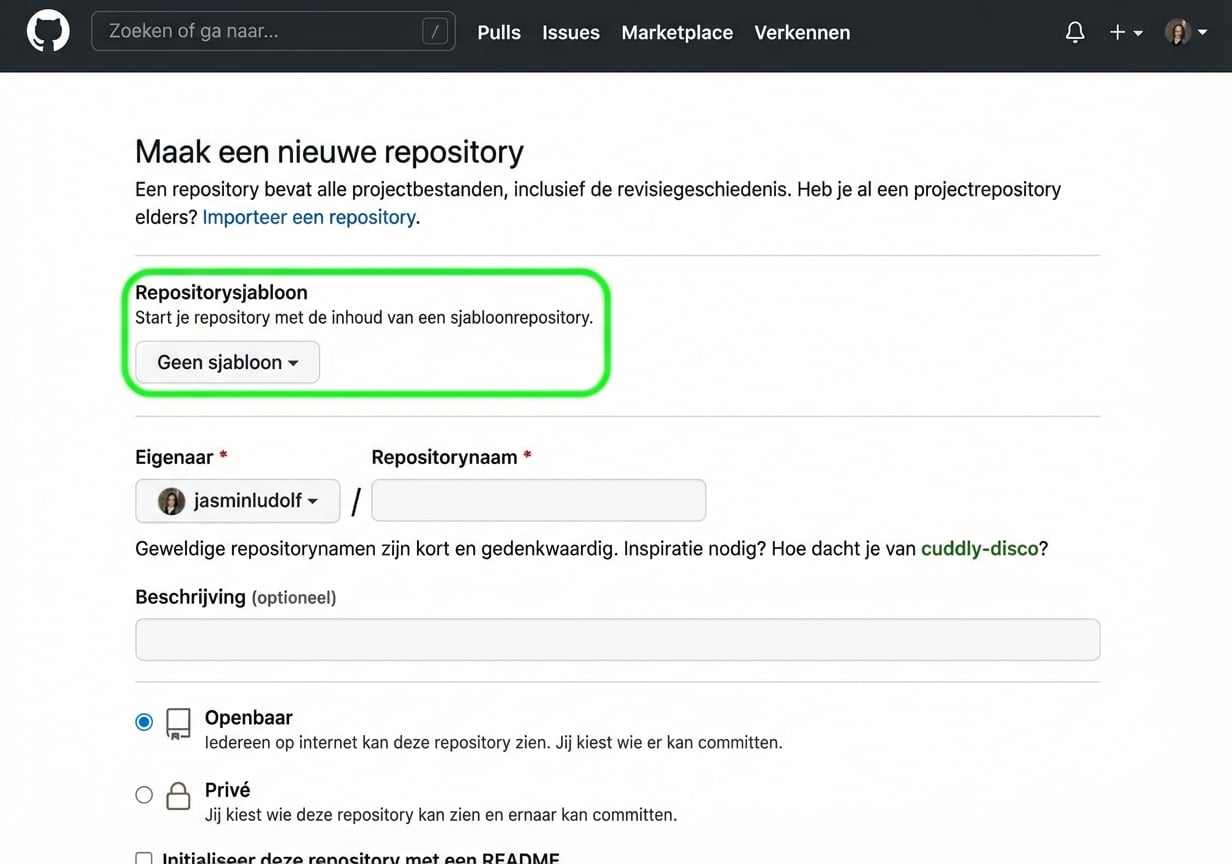The height and width of the screenshot is (864, 1232).
Task: Go to the Pulls page
Action: tap(498, 32)
